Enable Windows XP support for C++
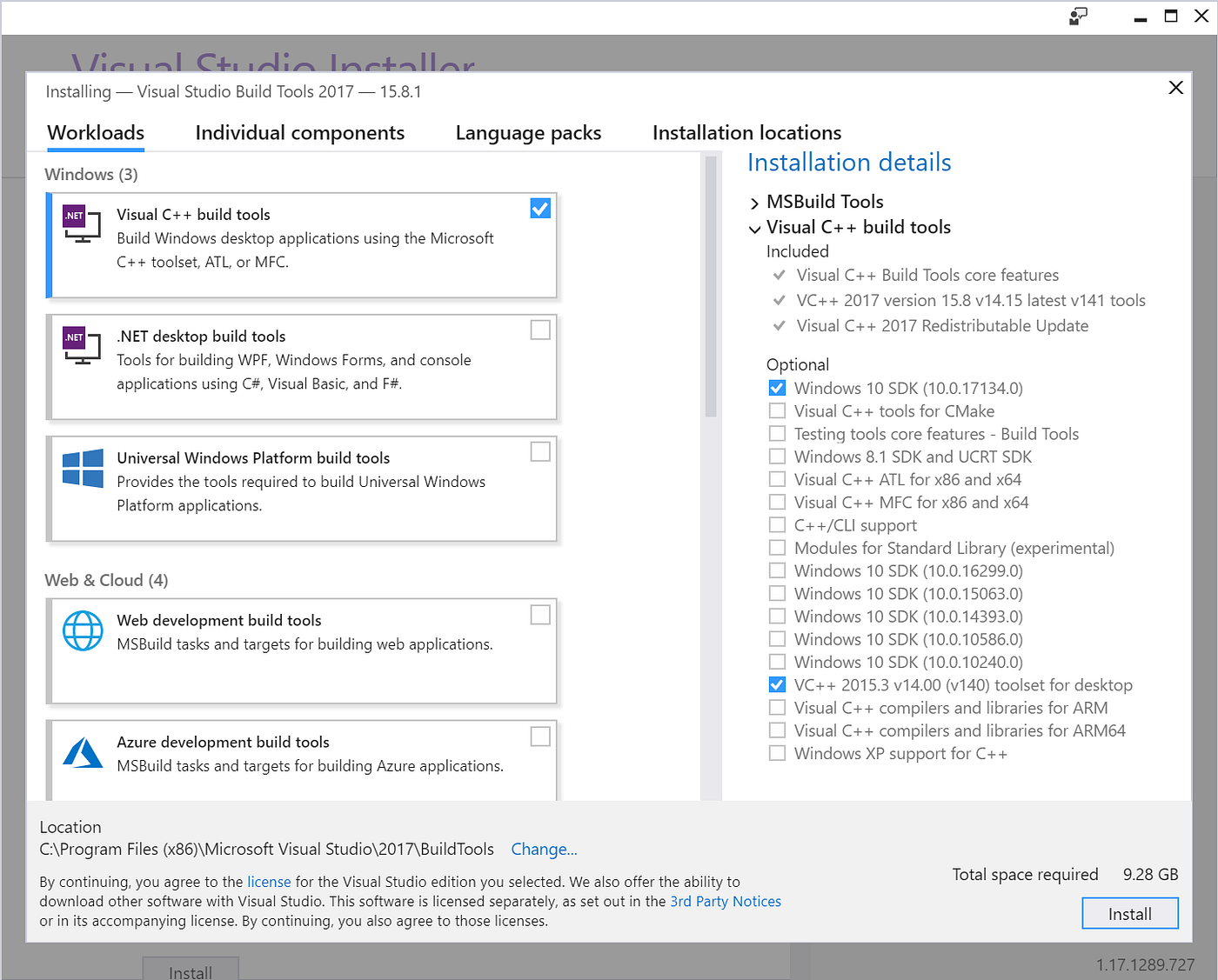Screen dimensions: 1218x980 777,752
